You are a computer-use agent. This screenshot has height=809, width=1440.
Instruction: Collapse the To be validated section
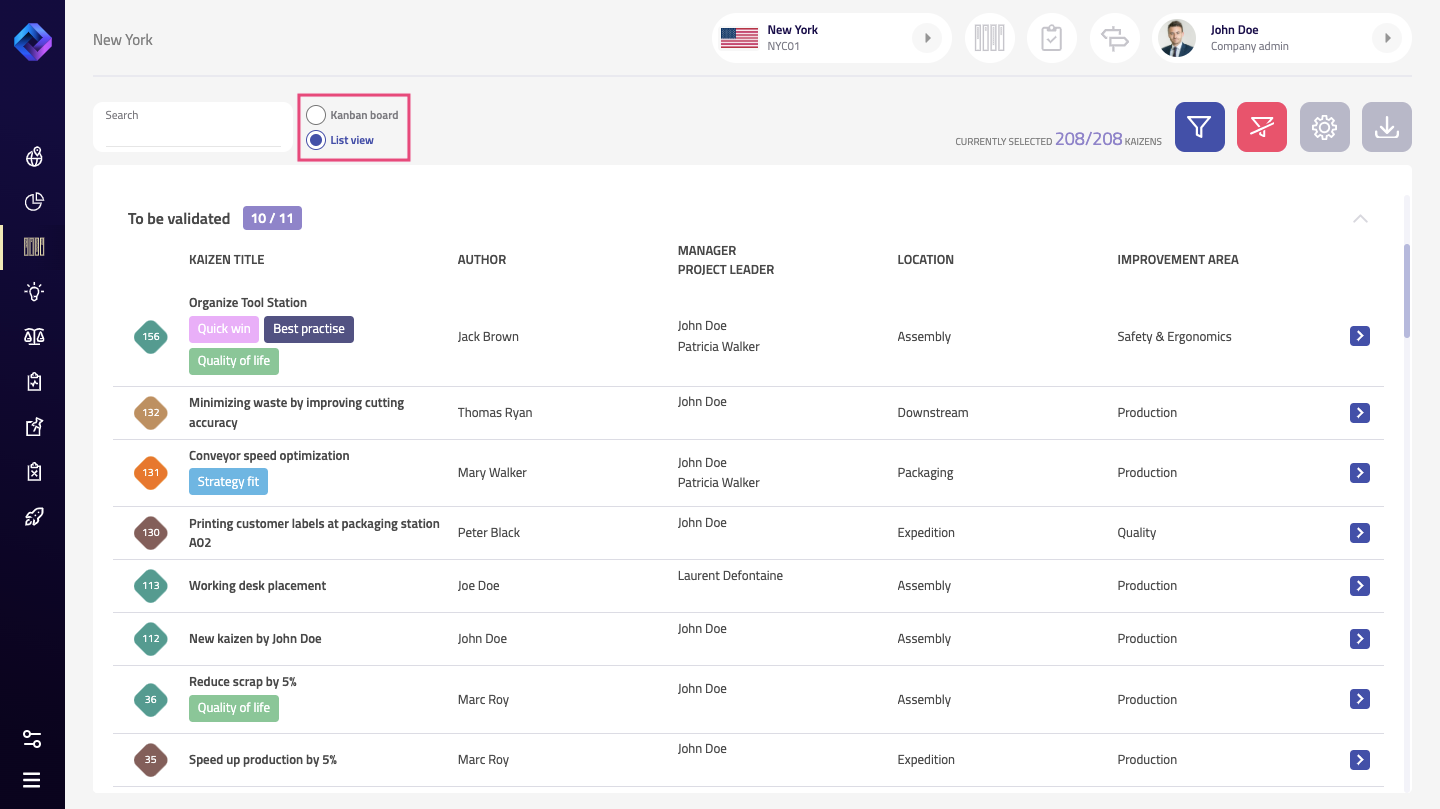coord(1360,219)
